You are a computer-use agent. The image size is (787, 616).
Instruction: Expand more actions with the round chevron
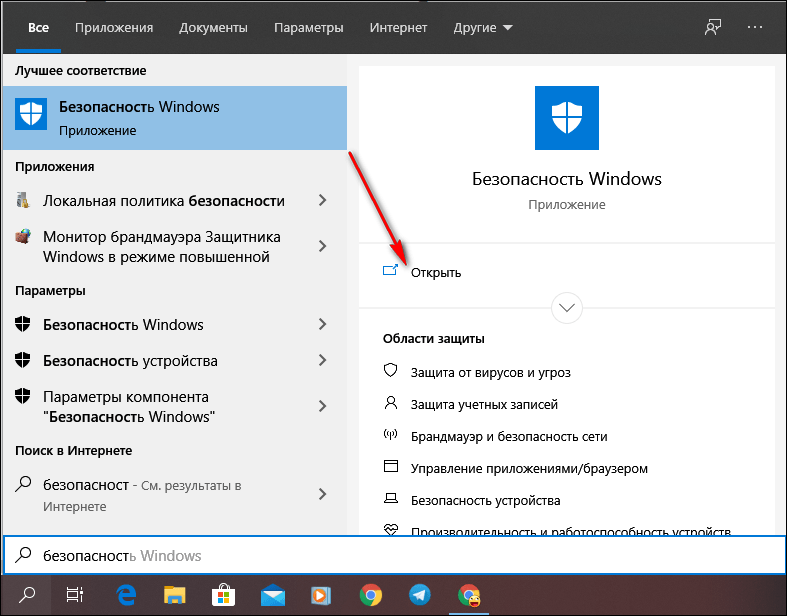tap(567, 308)
